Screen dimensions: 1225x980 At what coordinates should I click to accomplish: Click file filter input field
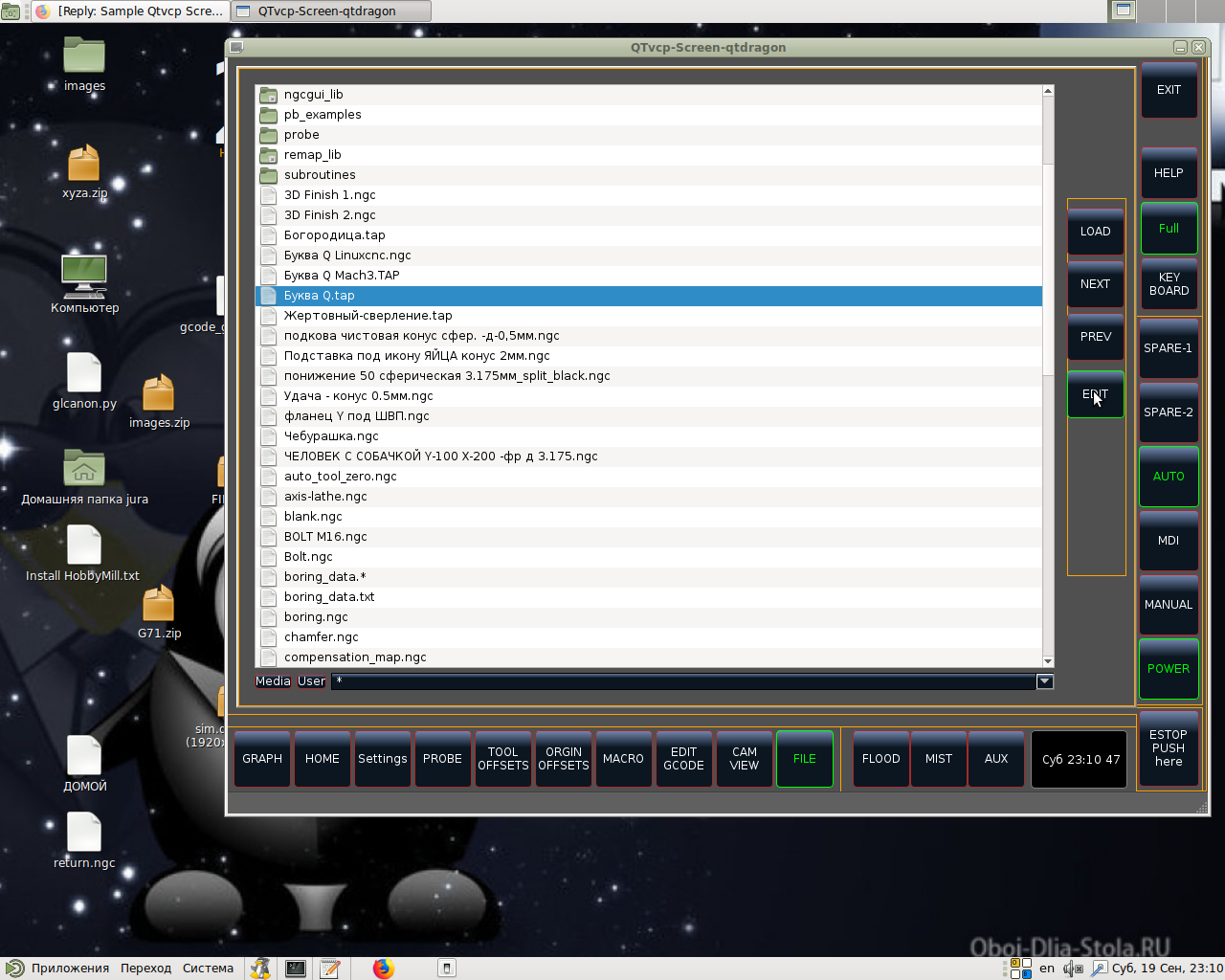pos(684,681)
